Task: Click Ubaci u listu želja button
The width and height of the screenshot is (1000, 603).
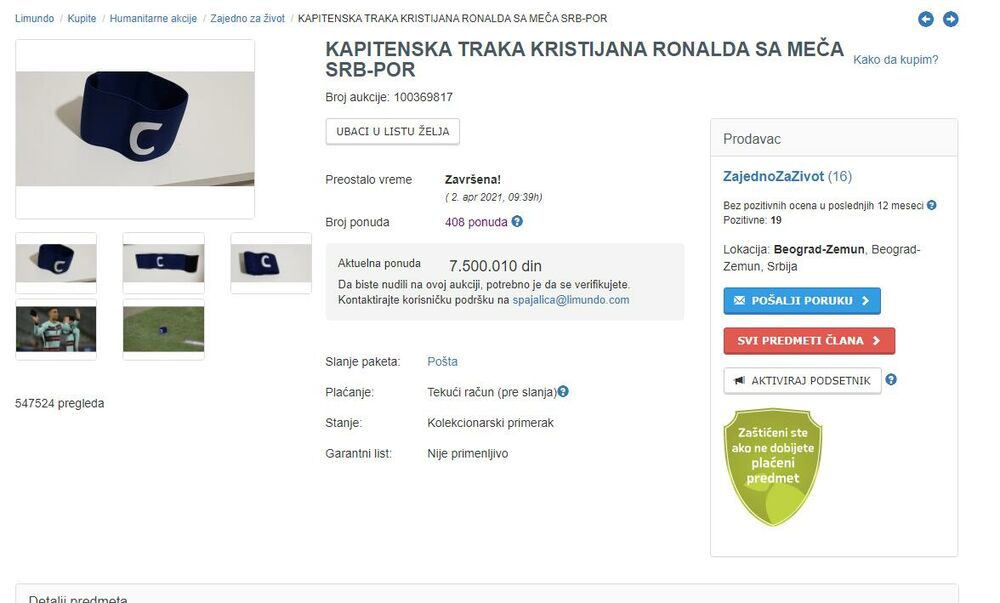Action: click(392, 131)
